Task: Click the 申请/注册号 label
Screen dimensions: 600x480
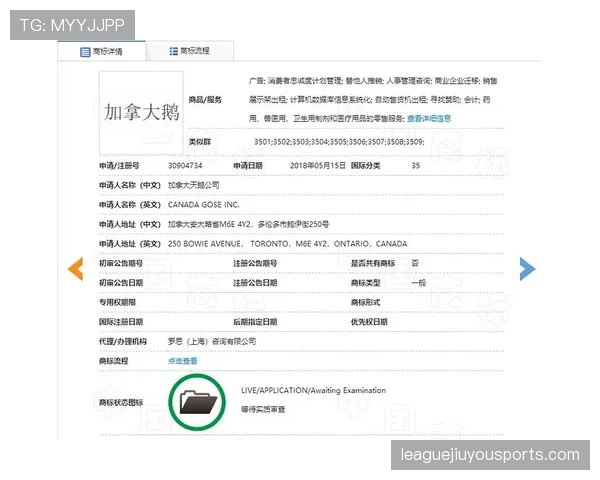Action: pos(119,166)
